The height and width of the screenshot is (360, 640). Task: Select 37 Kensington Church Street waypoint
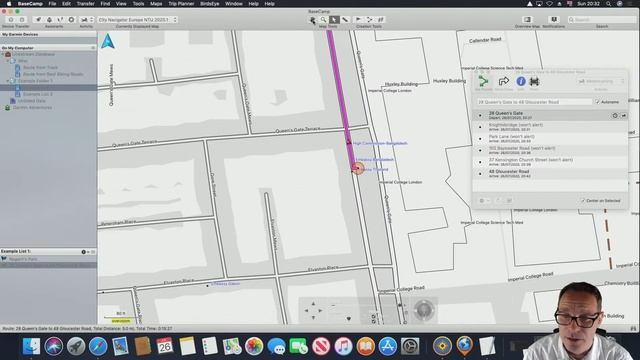(550, 162)
